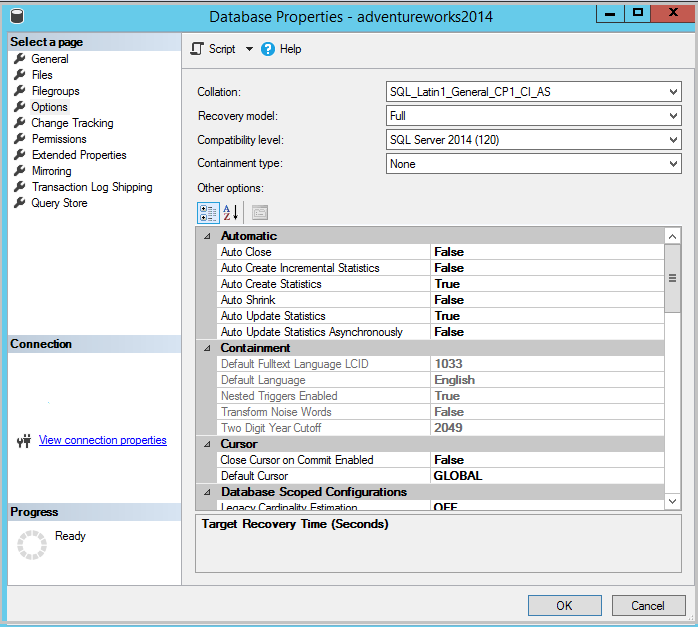Open Help from the toolbar
Screen dimensions: 698x627
click(281, 49)
